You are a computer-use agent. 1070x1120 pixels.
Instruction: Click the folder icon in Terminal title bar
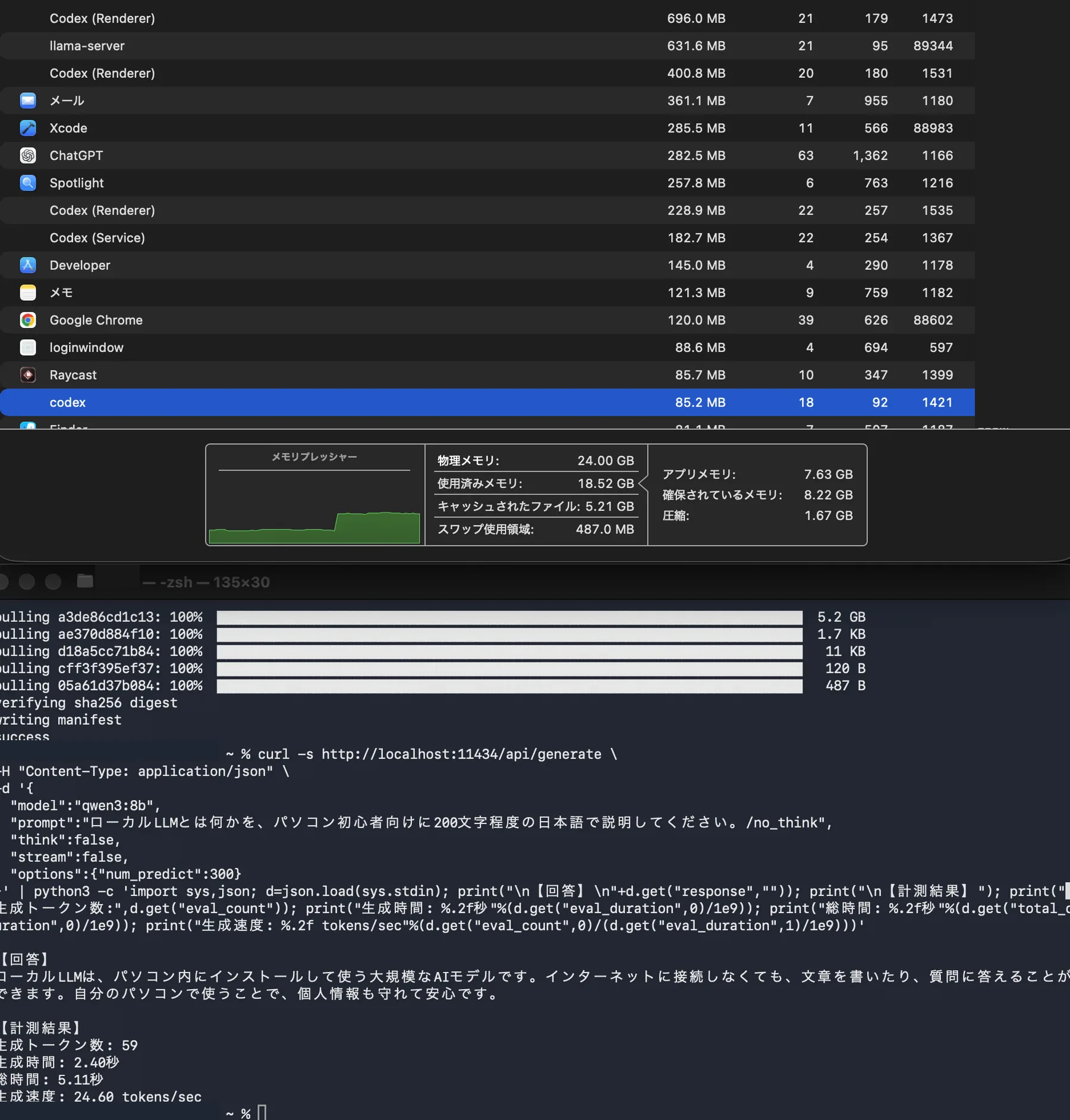pos(85,581)
